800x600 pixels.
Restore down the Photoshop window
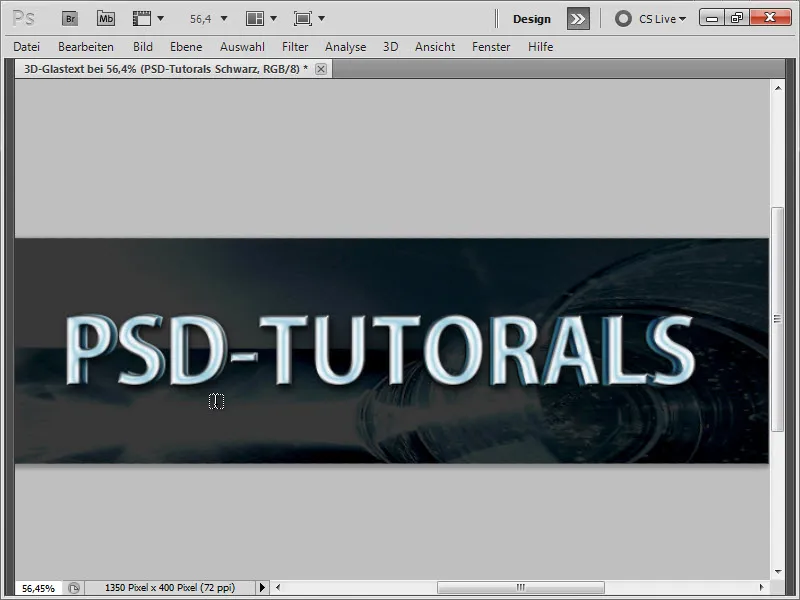click(737, 18)
